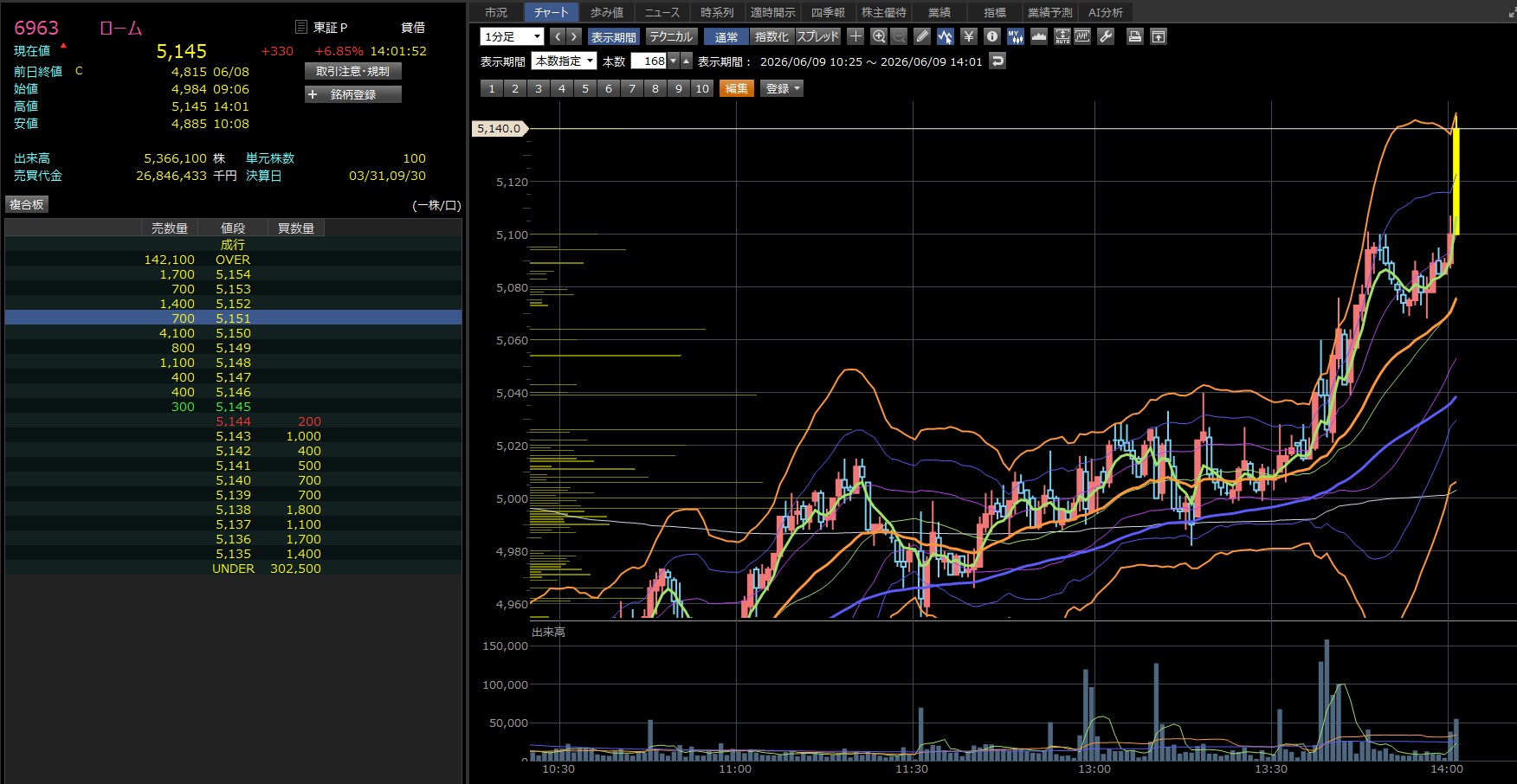Click the 銘柄登録 button
This screenshot has height=784, width=1517.
[353, 94]
